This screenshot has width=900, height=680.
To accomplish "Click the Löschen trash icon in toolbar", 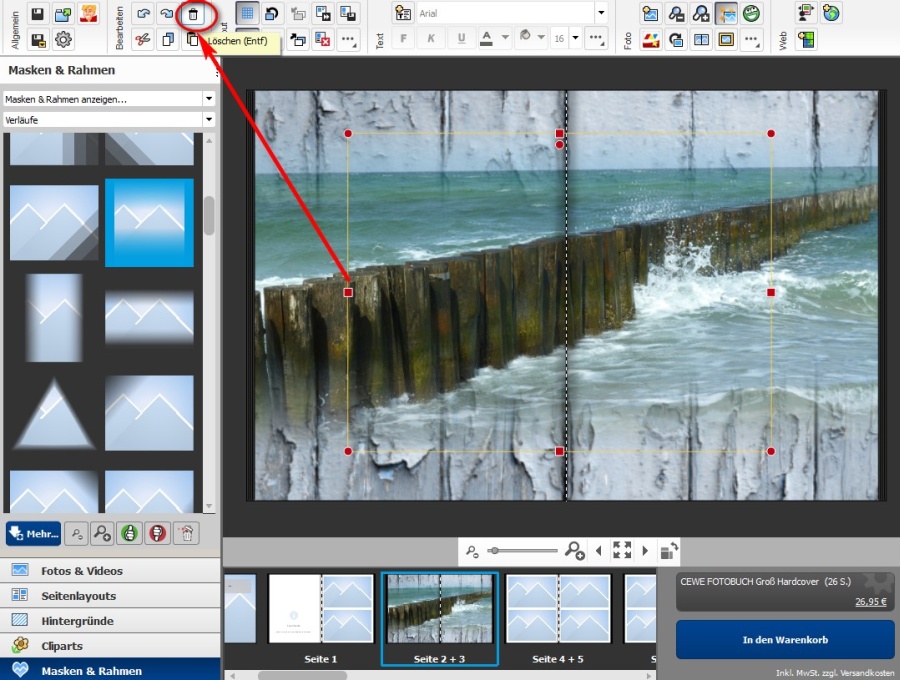I will tap(193, 14).
